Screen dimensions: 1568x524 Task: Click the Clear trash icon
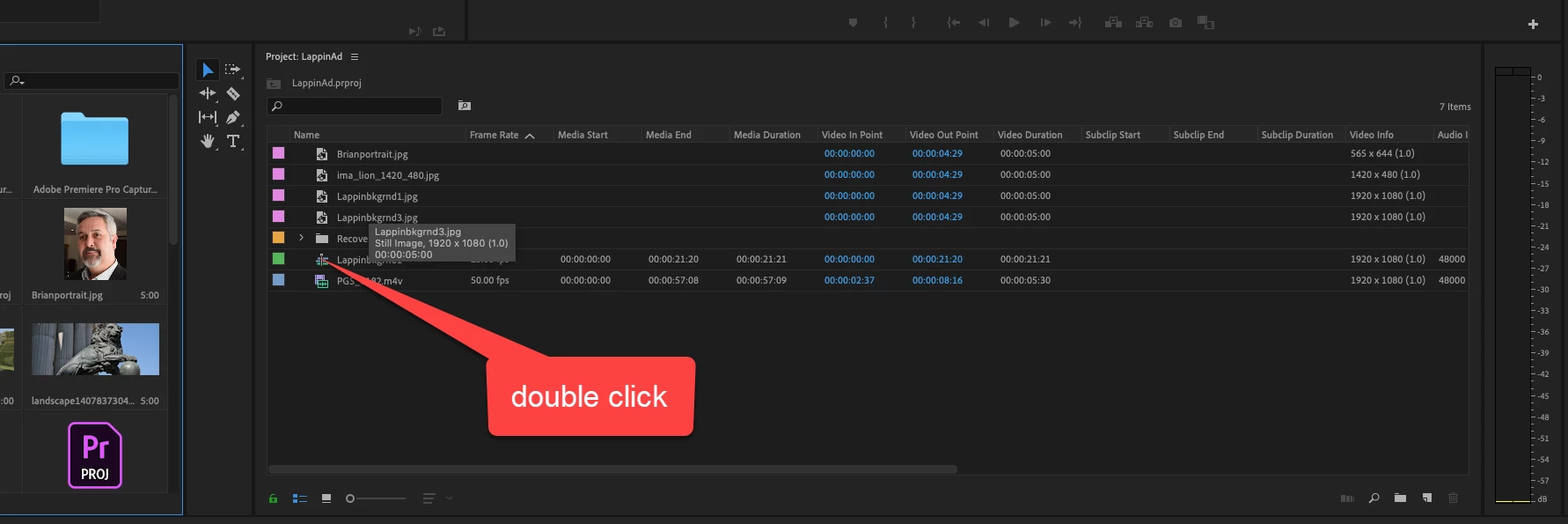[1453, 498]
